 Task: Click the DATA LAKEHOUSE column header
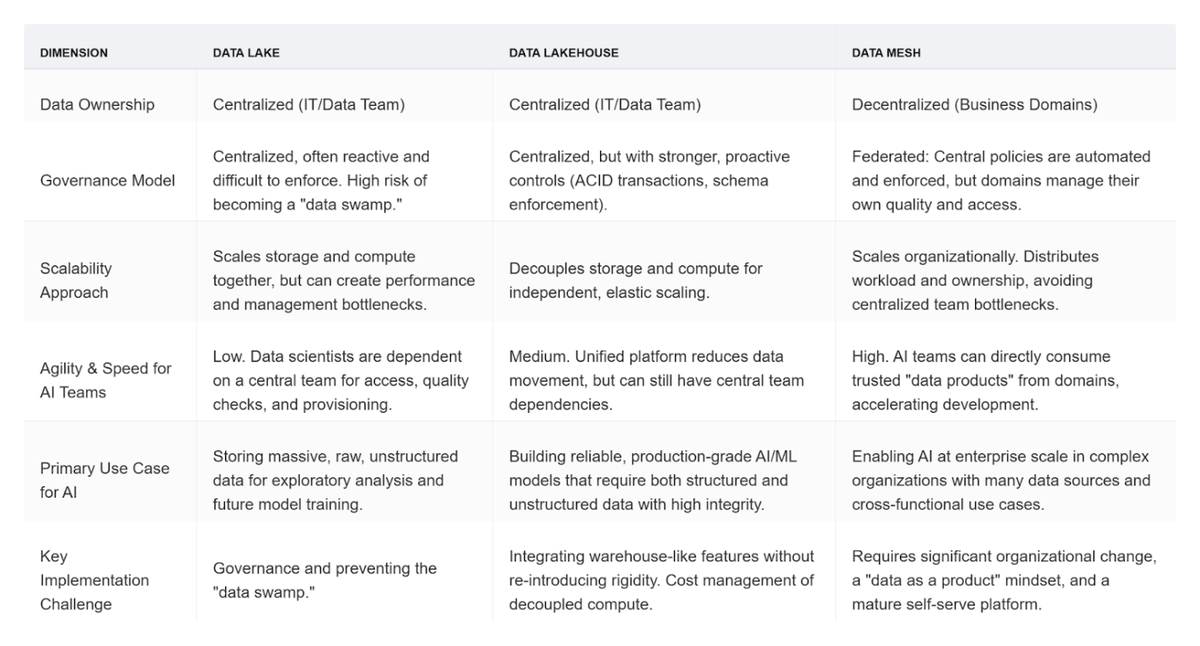(563, 52)
